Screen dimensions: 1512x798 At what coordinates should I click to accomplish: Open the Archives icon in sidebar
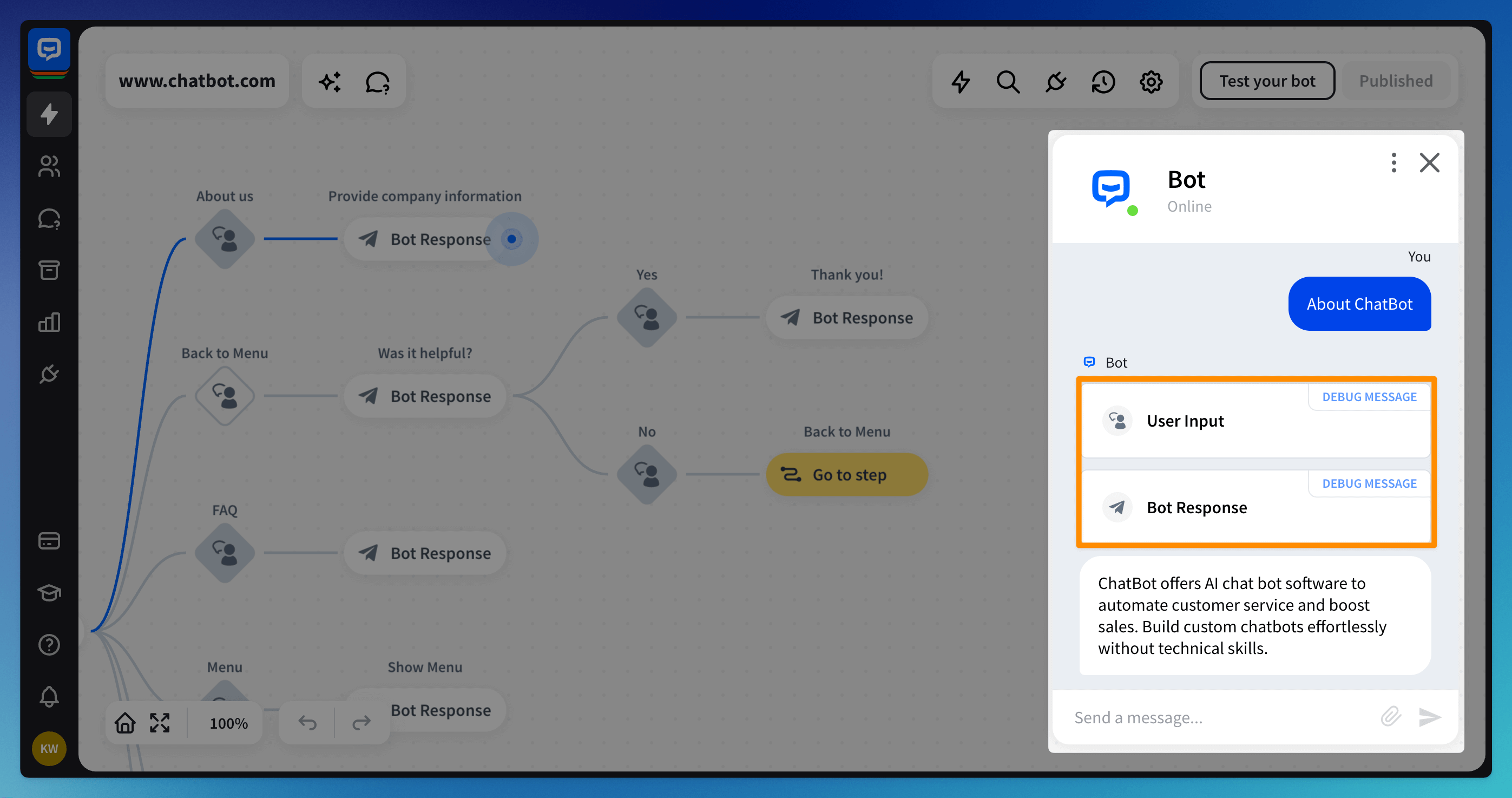point(49,270)
